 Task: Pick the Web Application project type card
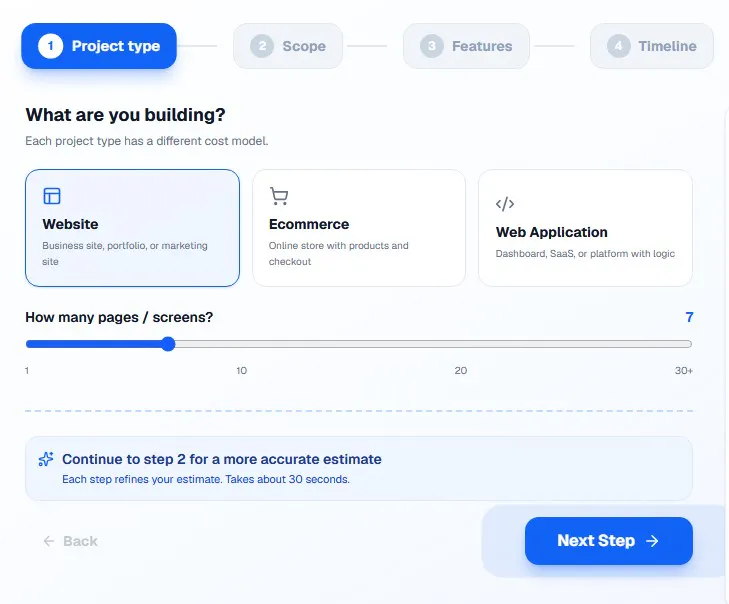point(585,228)
